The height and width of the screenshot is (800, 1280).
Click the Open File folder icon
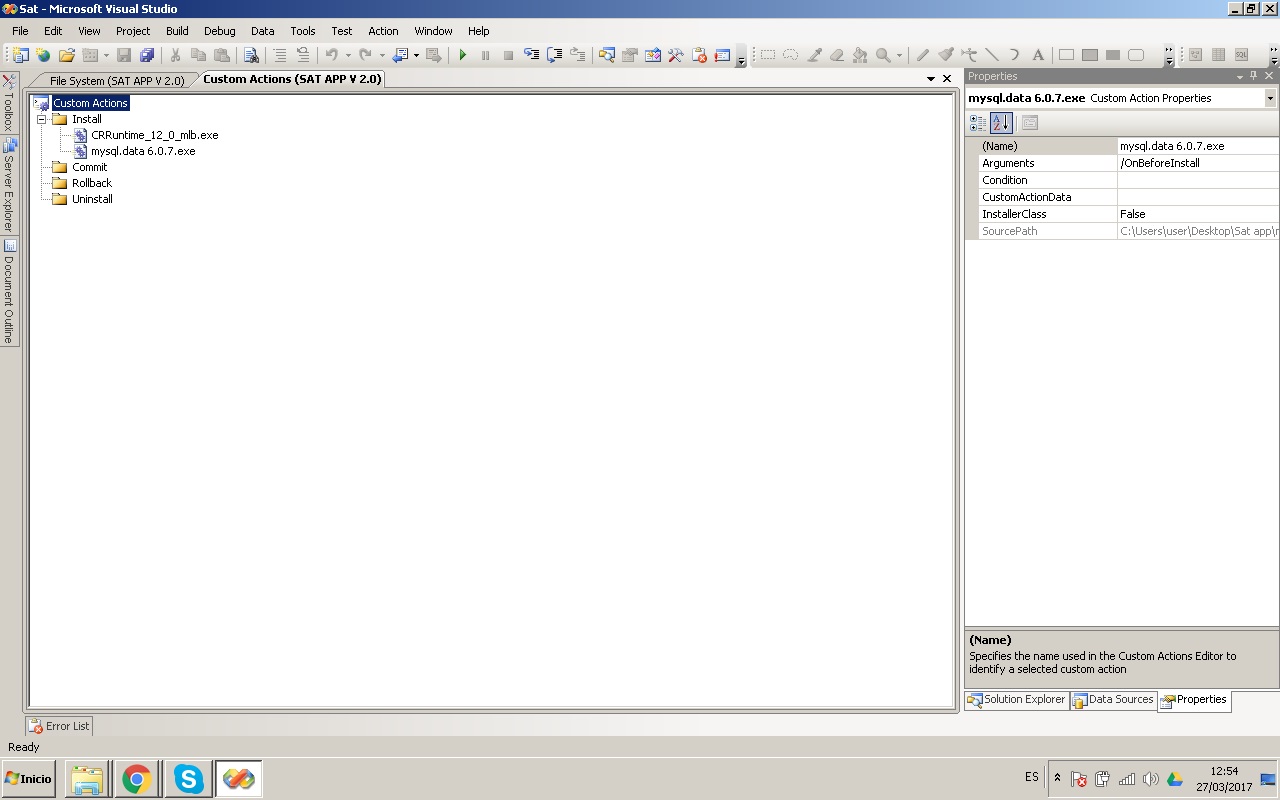[67, 55]
